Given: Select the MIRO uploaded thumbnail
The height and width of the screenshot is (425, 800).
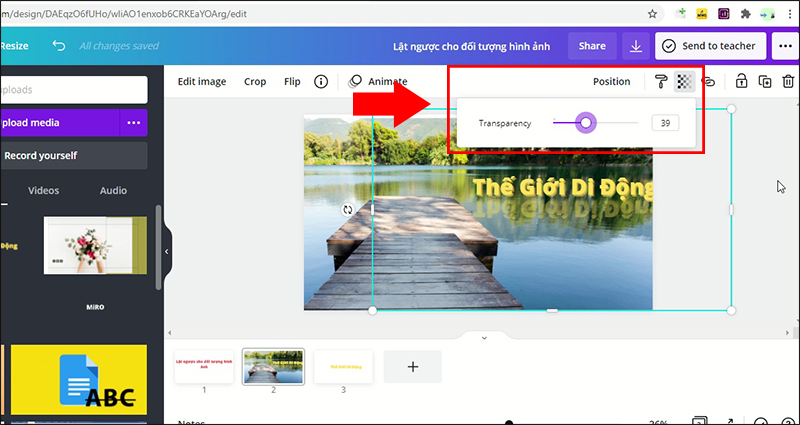Looking at the screenshot, I should pos(95,307).
